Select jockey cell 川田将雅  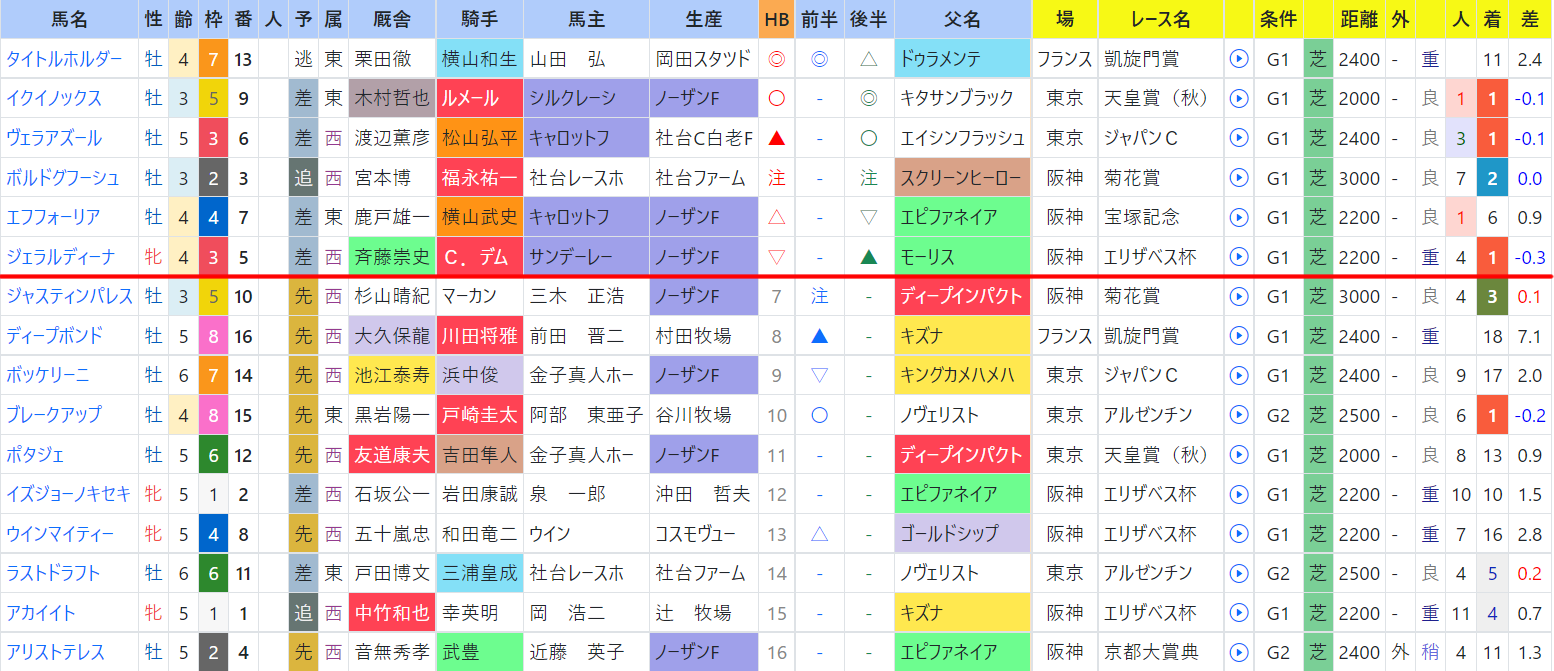point(480,336)
